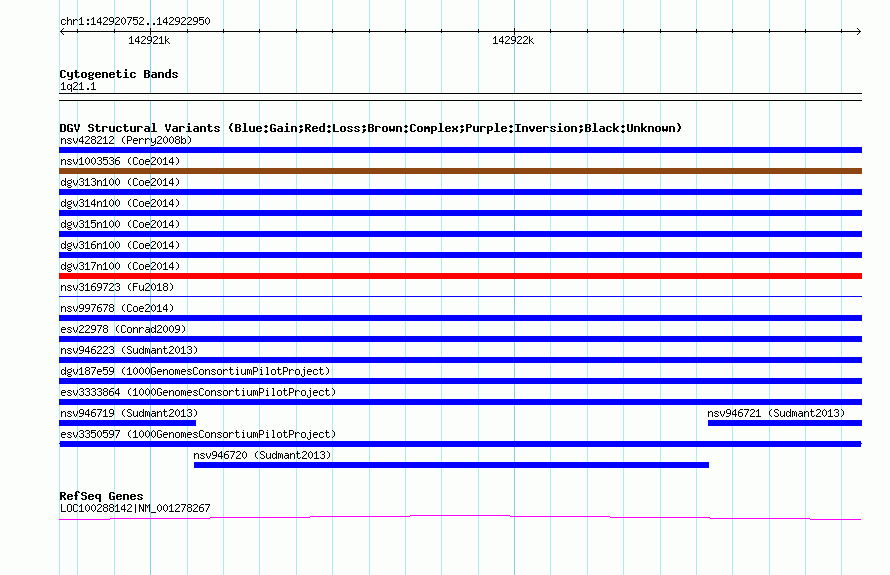Click the short blue bar of nsv946721
This screenshot has height=575, width=890.
[x=785, y=423]
